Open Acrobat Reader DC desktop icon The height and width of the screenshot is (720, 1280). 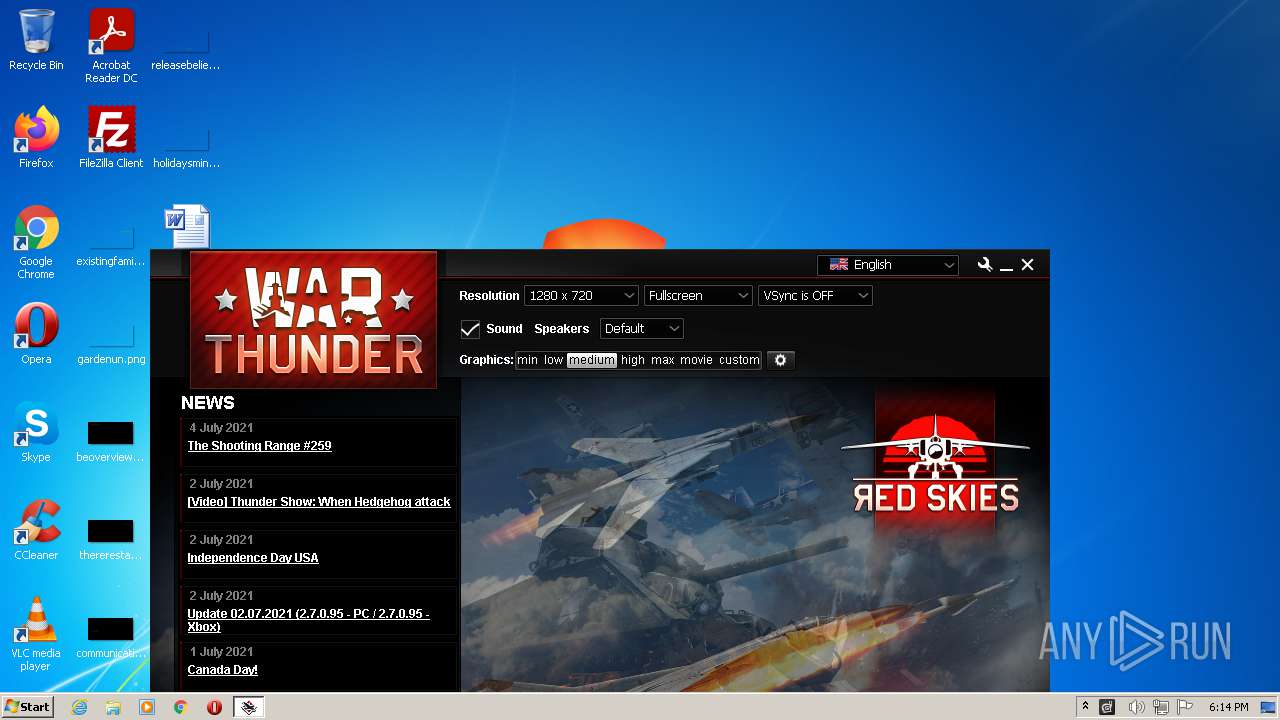pyautogui.click(x=111, y=46)
